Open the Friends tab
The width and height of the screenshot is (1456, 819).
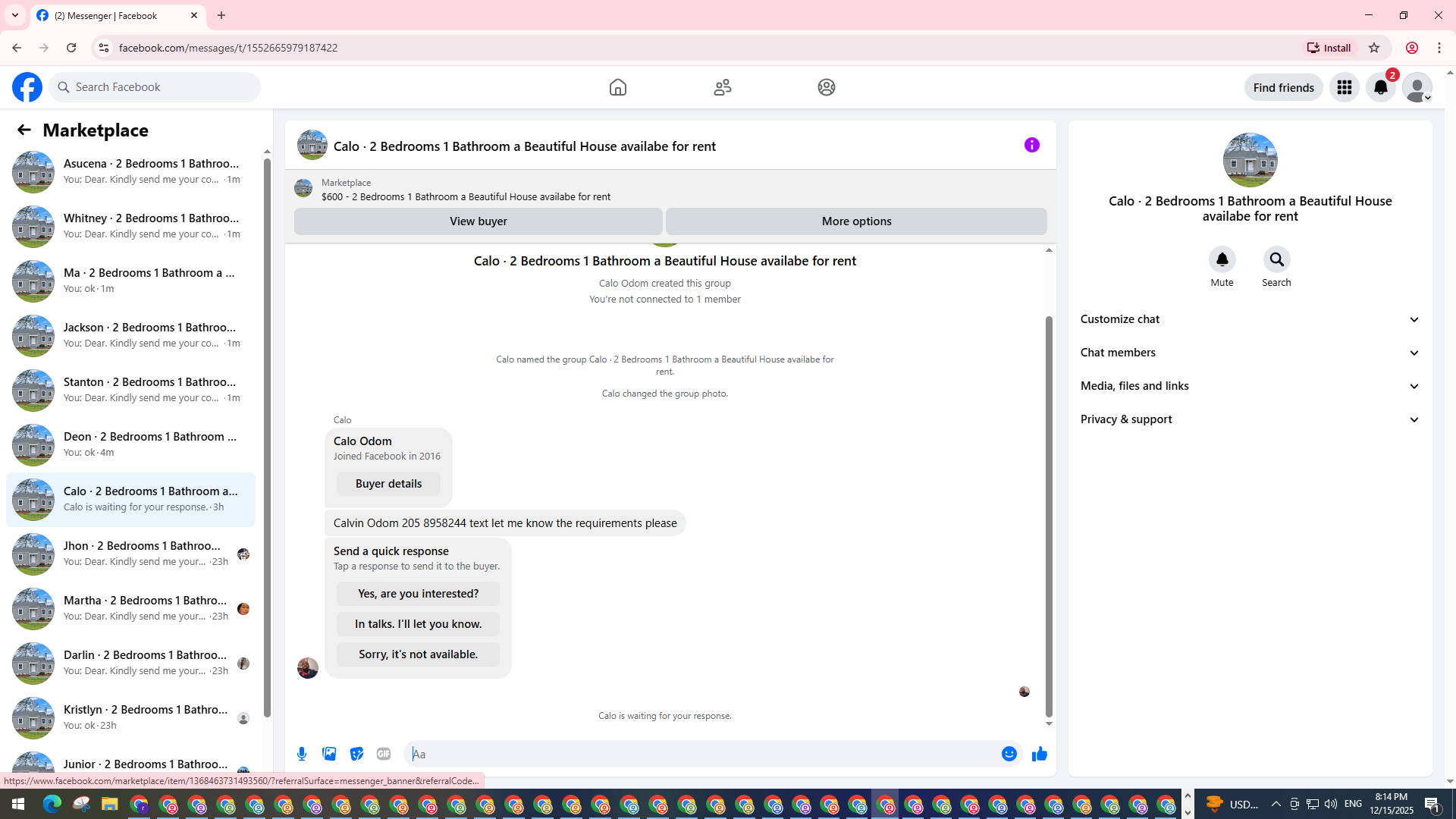[x=722, y=87]
